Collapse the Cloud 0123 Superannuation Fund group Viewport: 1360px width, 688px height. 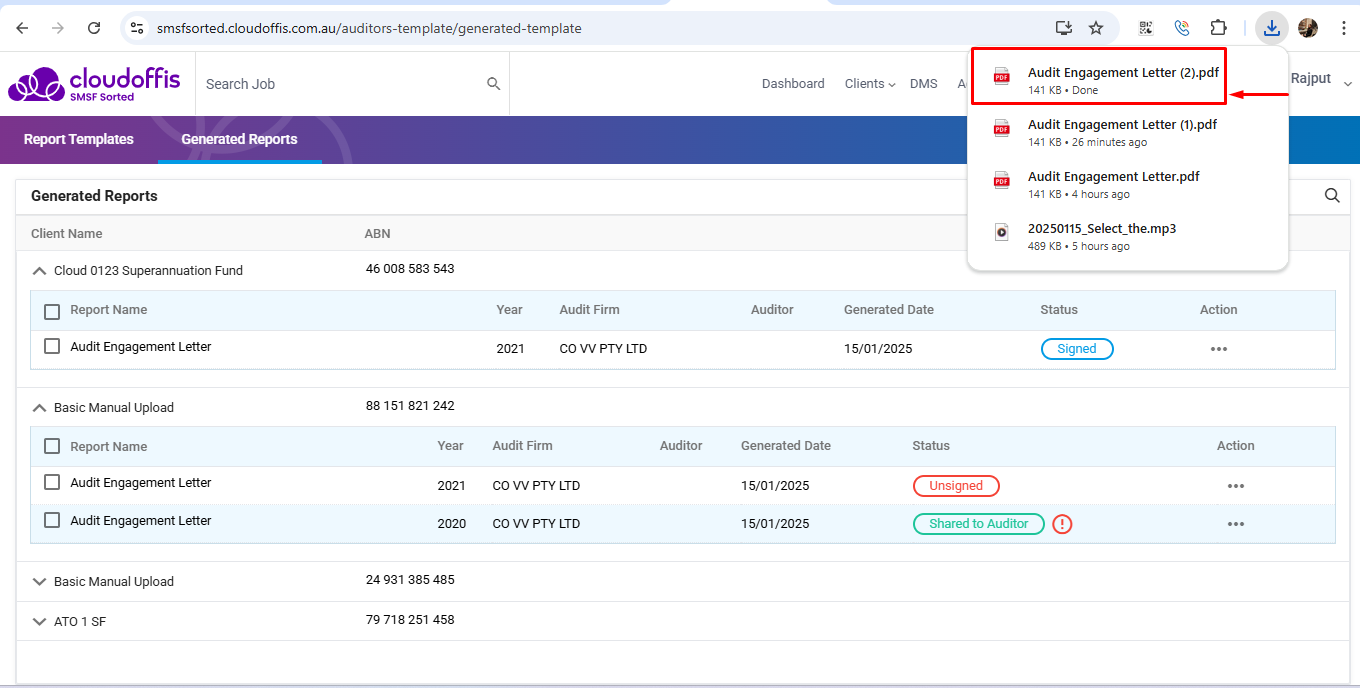40,270
